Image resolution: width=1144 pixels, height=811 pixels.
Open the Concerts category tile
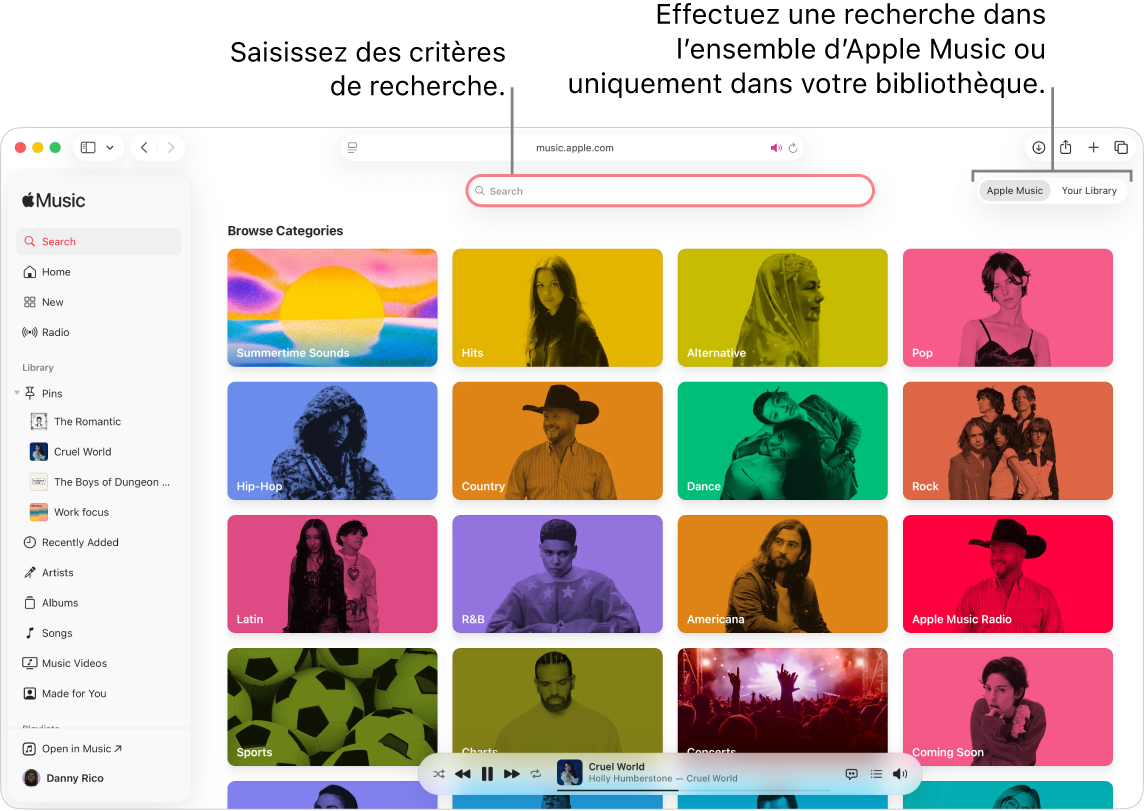783,700
